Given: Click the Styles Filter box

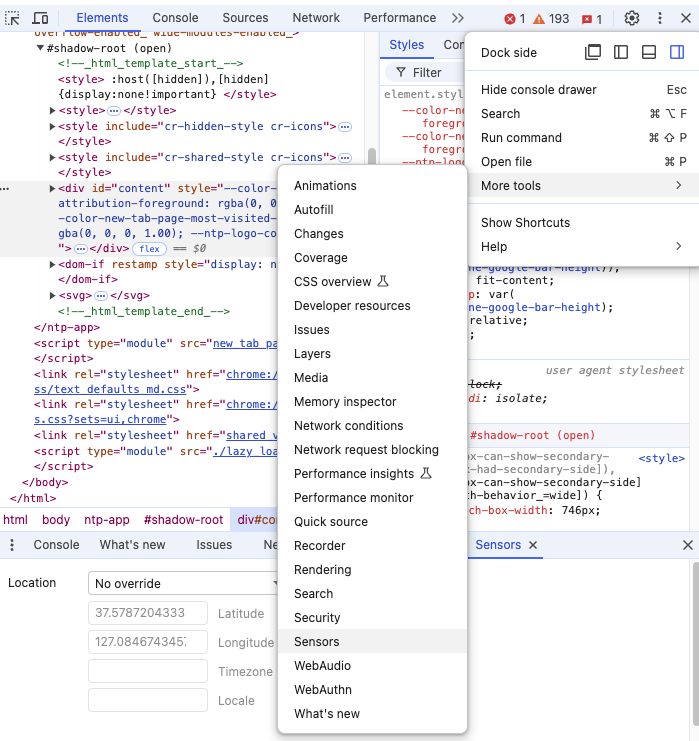Looking at the screenshot, I should point(425,72).
